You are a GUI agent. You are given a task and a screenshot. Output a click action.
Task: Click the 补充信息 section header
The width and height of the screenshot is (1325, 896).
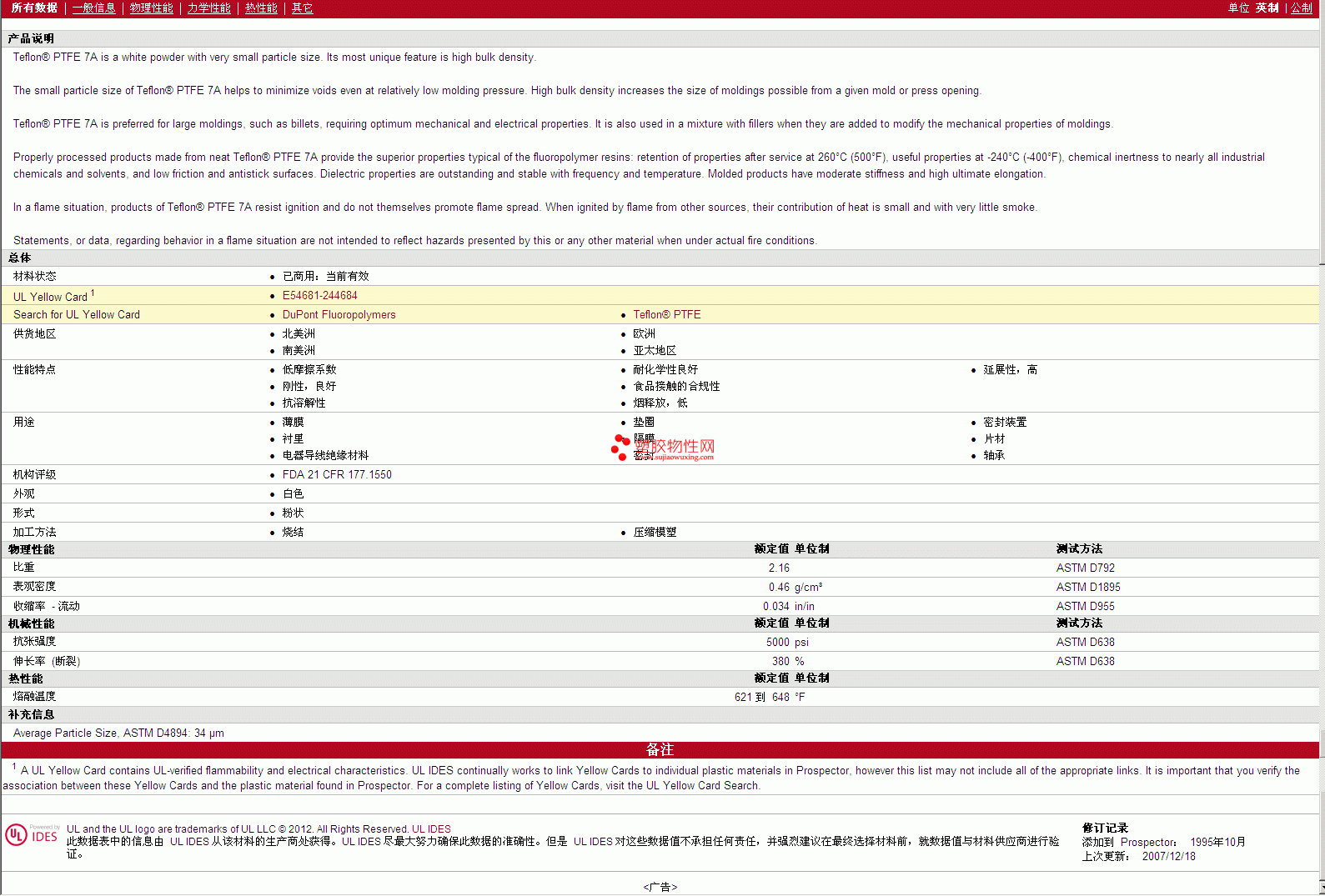[31, 714]
